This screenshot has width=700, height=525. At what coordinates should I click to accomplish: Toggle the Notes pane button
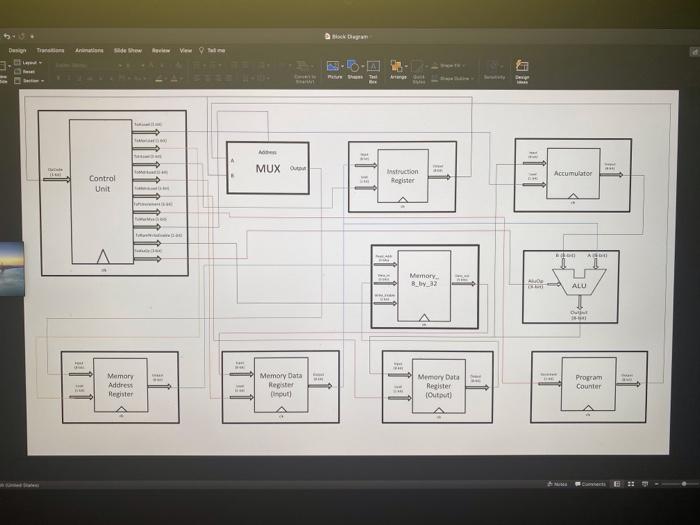click(x=557, y=484)
